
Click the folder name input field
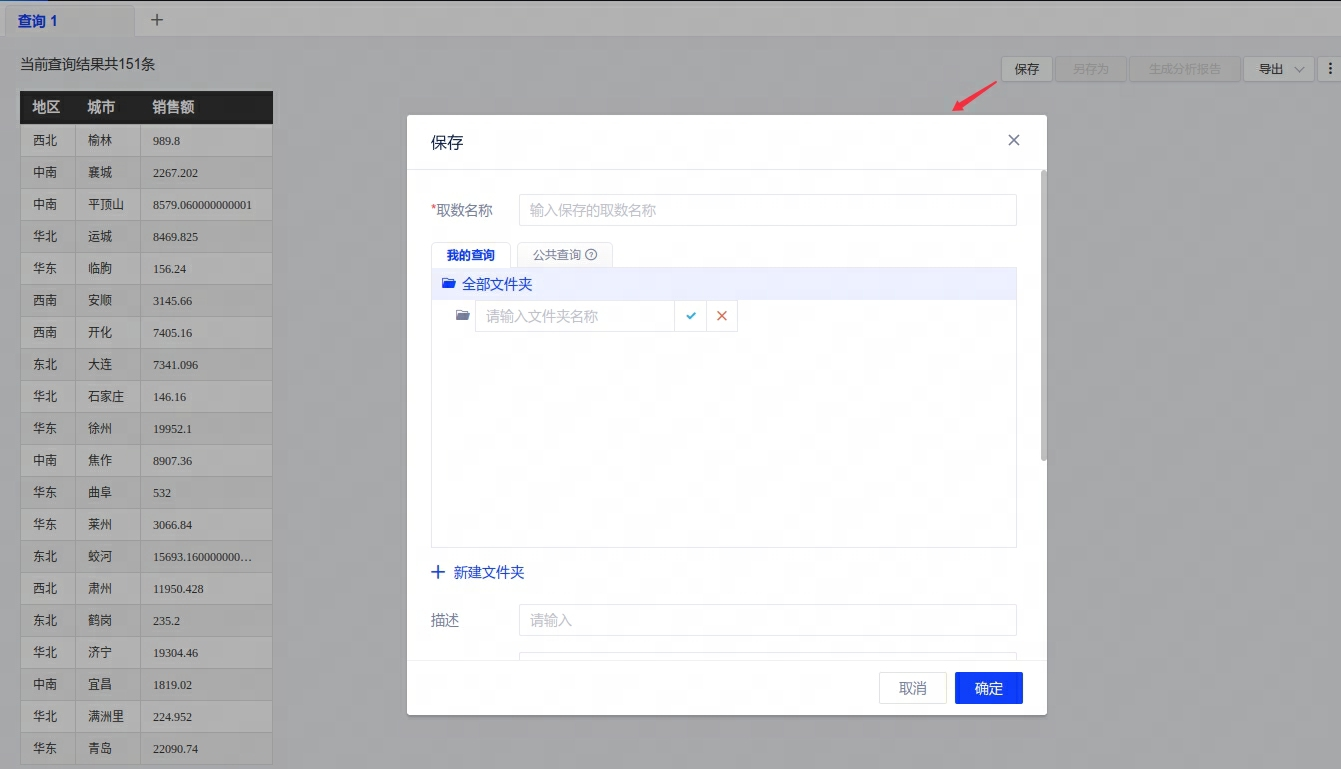pos(575,316)
